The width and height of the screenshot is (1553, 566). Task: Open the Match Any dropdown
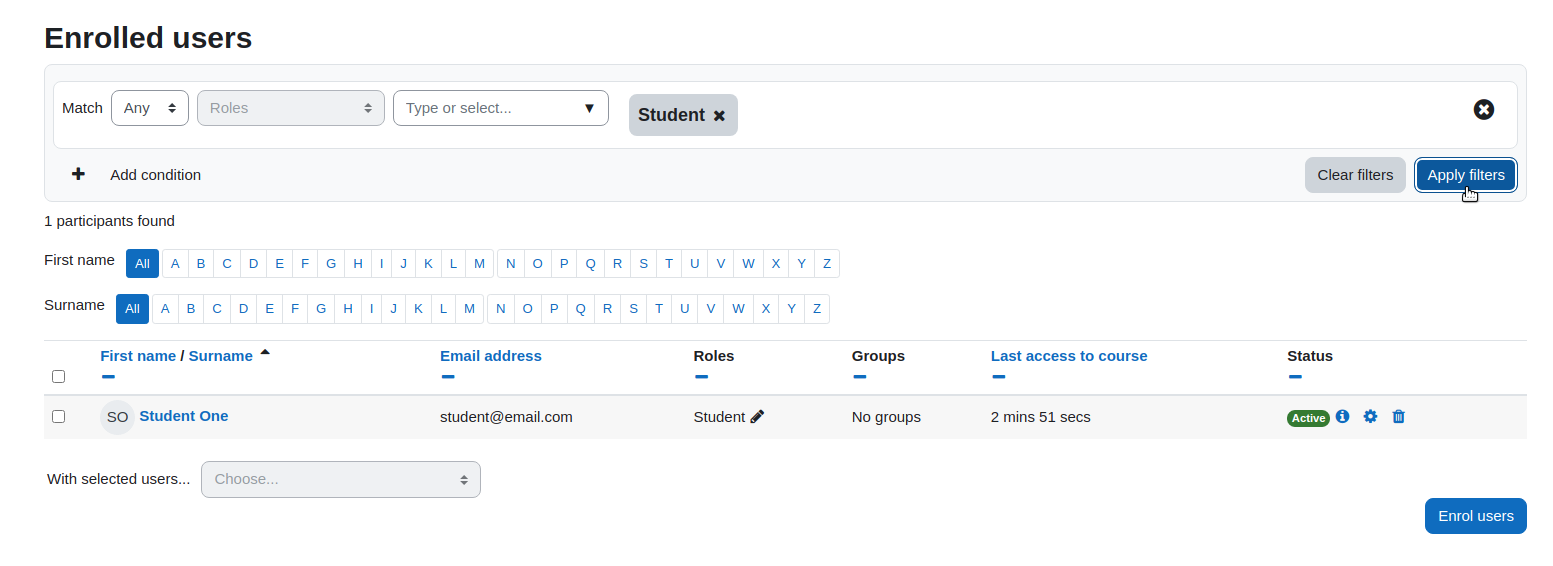pos(150,108)
